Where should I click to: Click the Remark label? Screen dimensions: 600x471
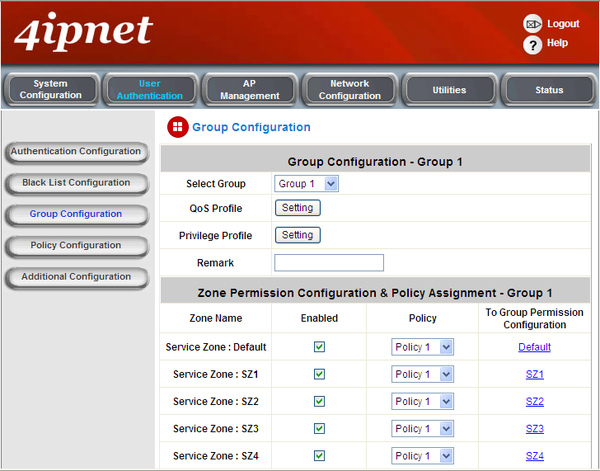(x=215, y=263)
